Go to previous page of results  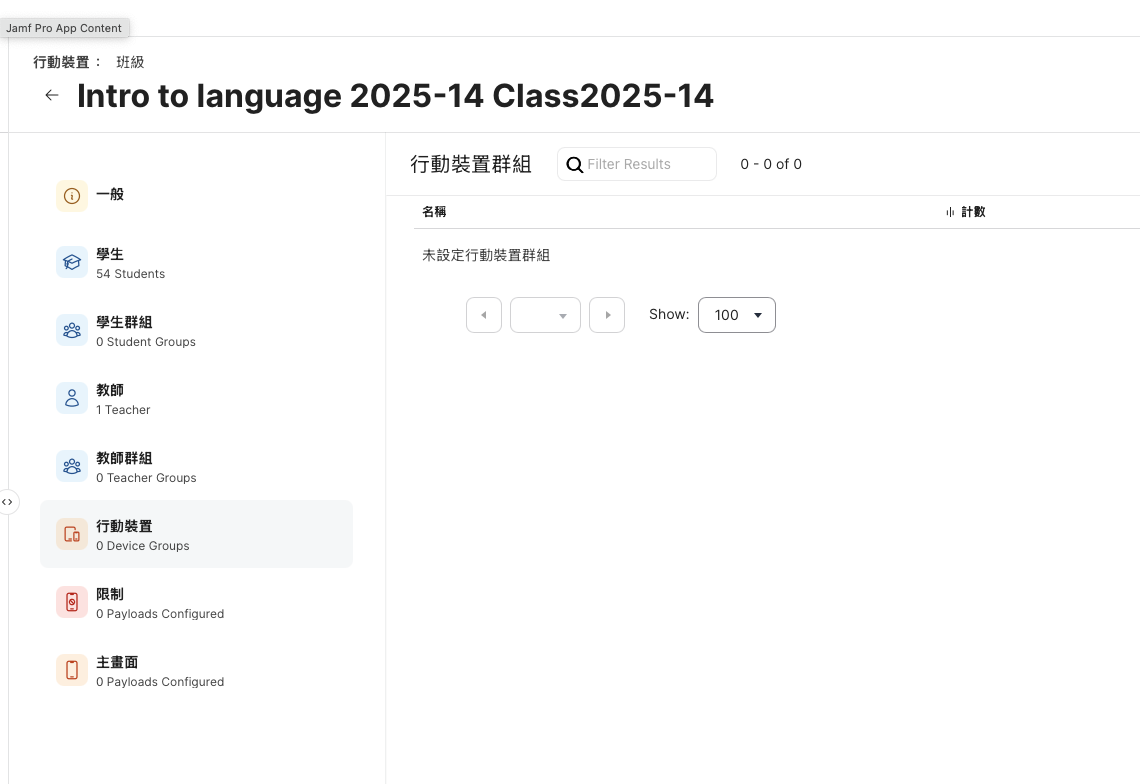click(x=484, y=315)
